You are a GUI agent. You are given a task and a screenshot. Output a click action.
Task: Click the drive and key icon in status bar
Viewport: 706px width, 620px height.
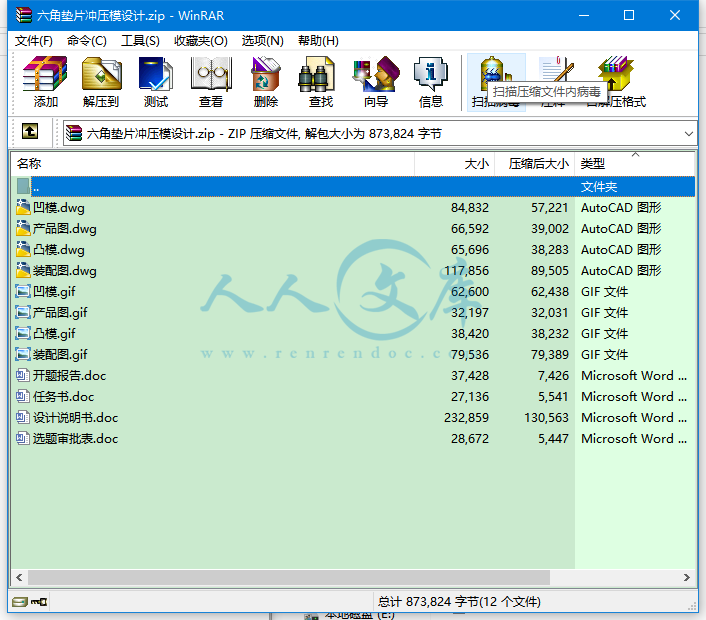[x=30, y=602]
